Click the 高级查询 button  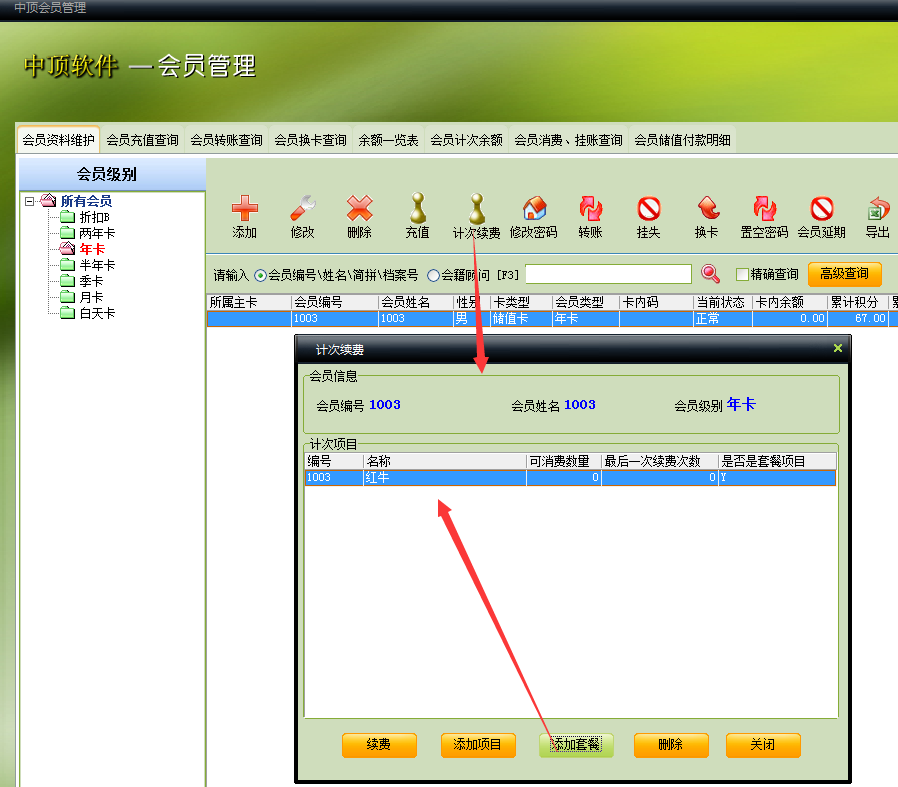click(x=845, y=274)
